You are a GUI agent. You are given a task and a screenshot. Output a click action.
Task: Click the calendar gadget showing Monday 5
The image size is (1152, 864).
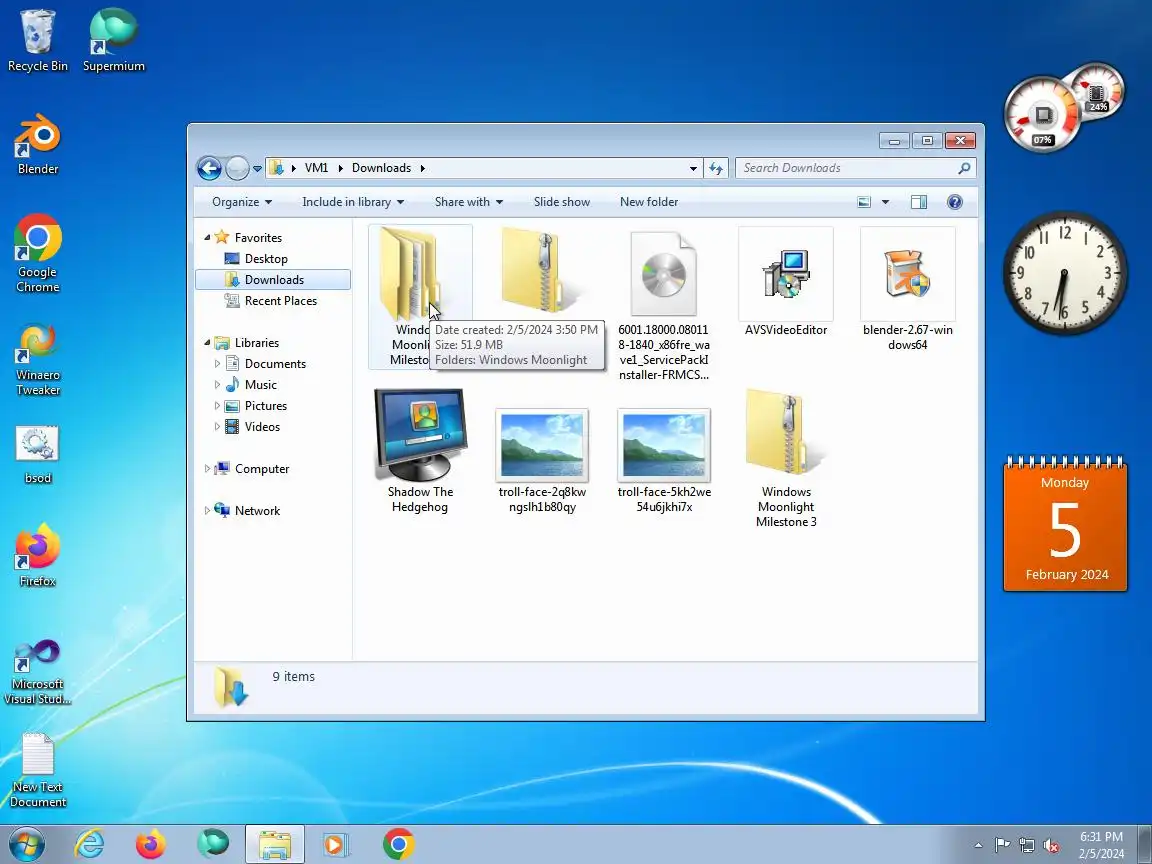click(1065, 524)
